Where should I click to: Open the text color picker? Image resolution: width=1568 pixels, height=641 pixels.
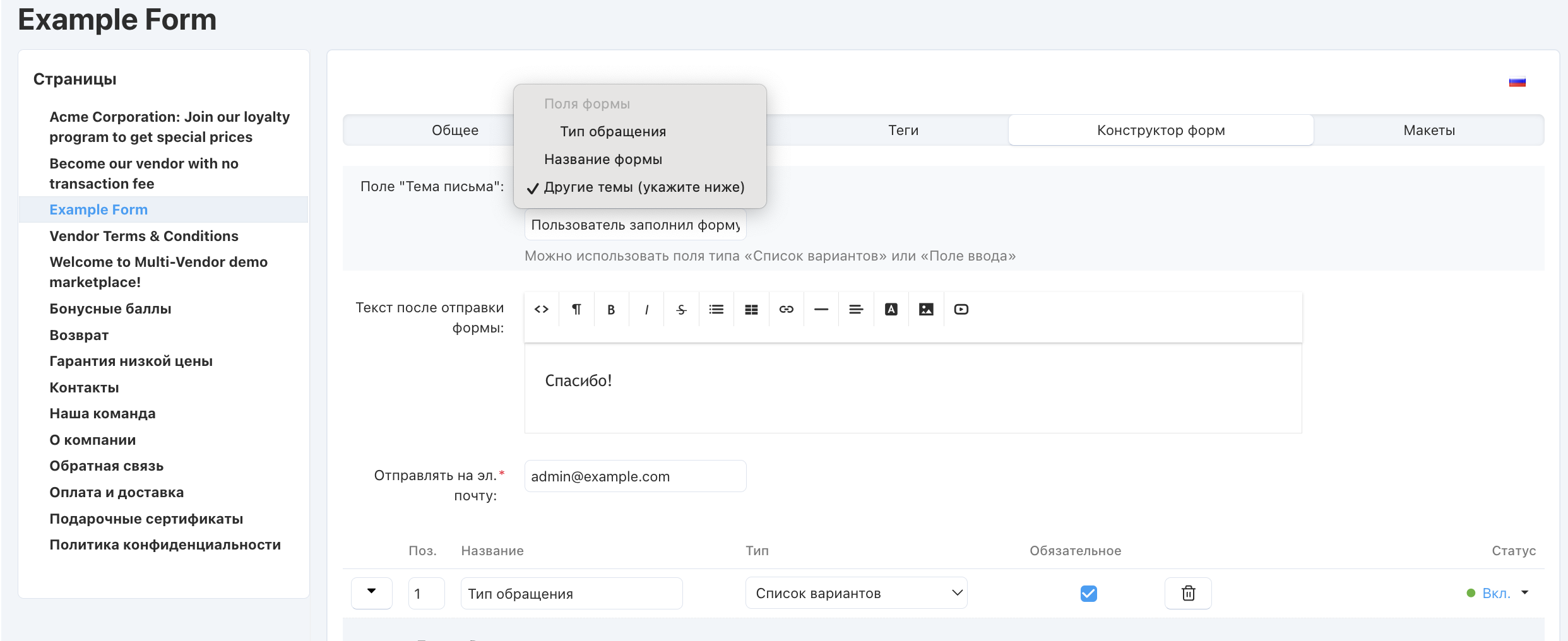coord(891,309)
